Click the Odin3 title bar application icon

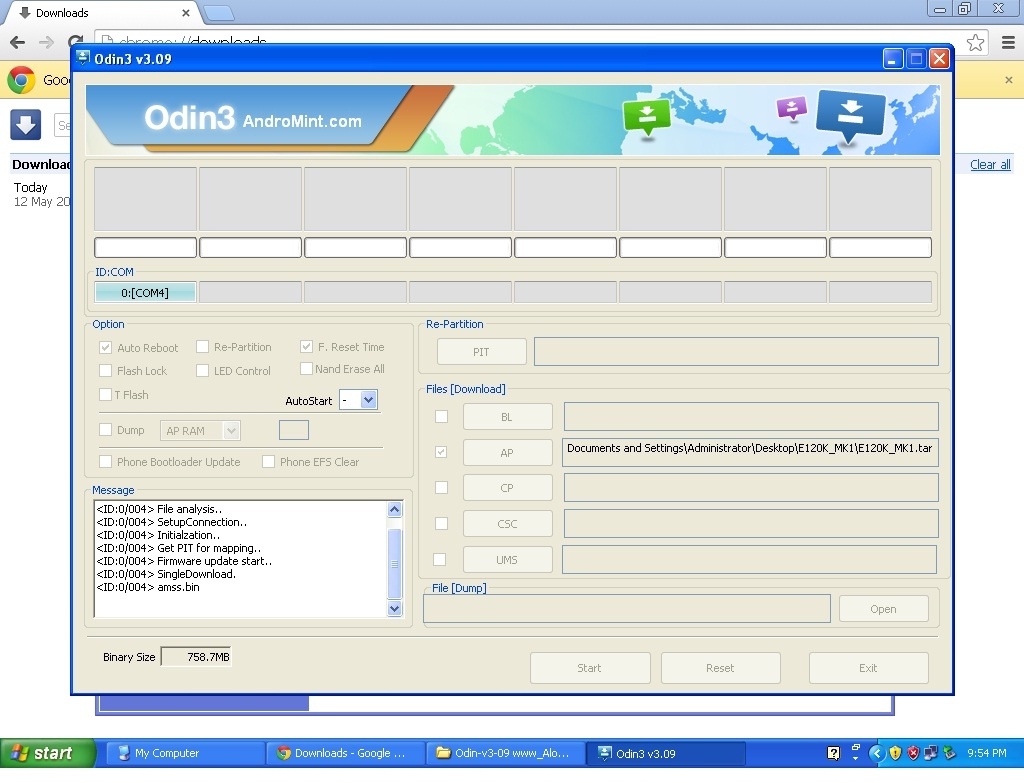83,58
